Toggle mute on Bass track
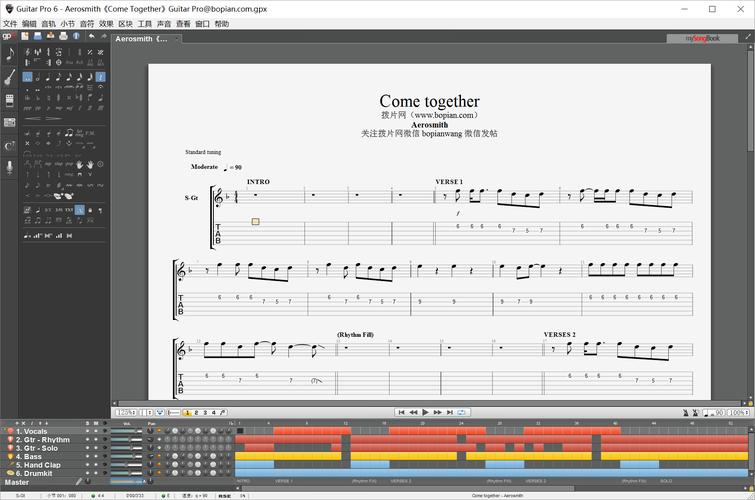This screenshot has height=500, width=755. click(x=95, y=456)
